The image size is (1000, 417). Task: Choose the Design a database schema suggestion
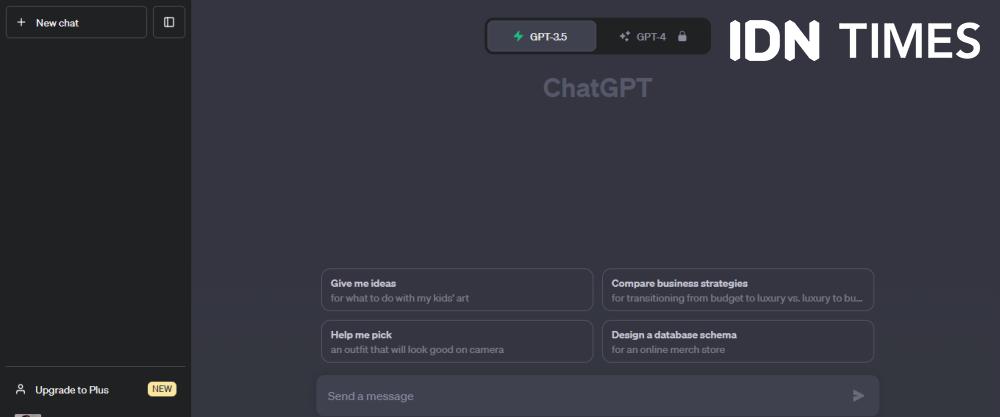738,341
